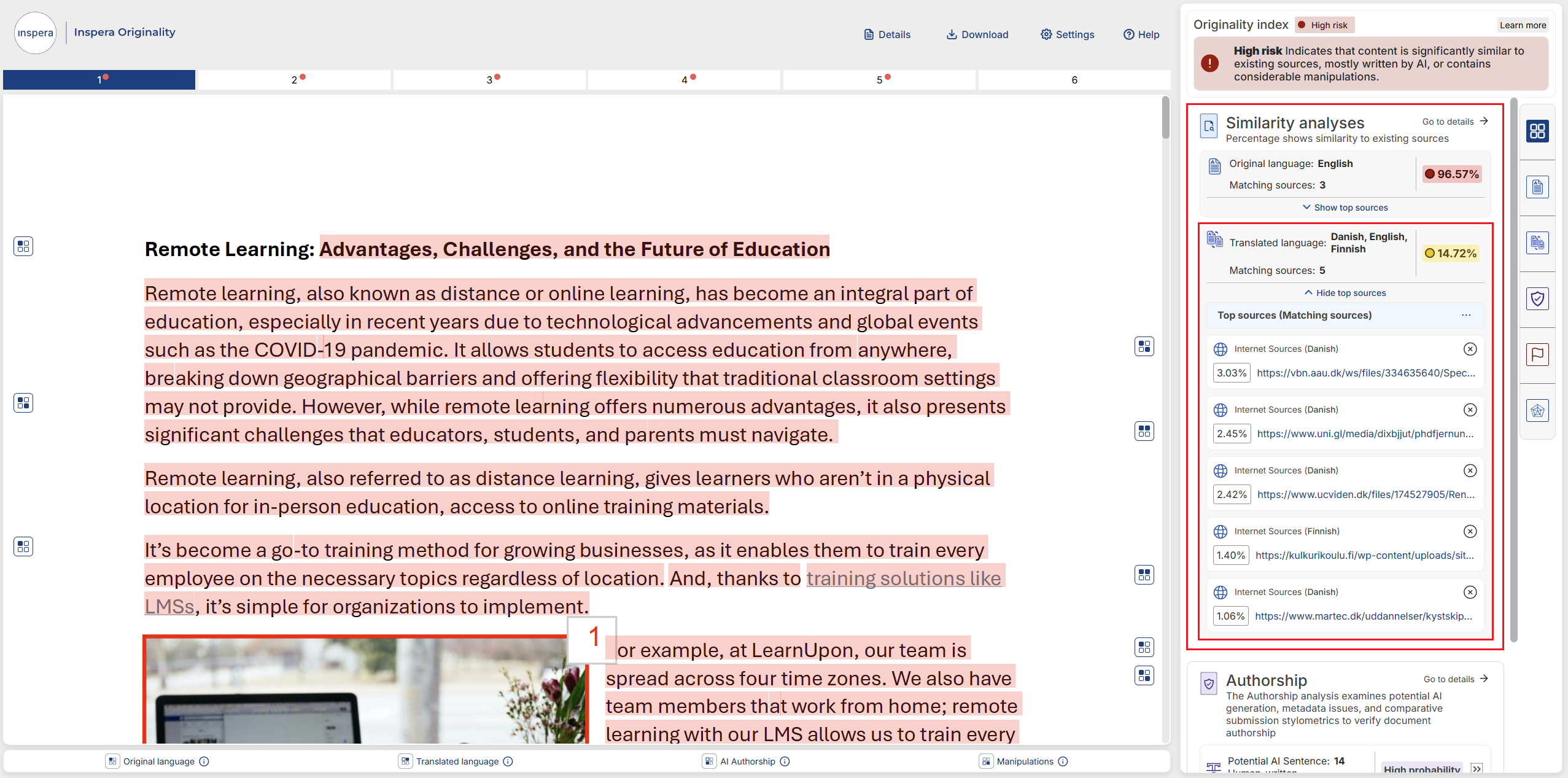Click Learn more about Originality index

click(1523, 25)
